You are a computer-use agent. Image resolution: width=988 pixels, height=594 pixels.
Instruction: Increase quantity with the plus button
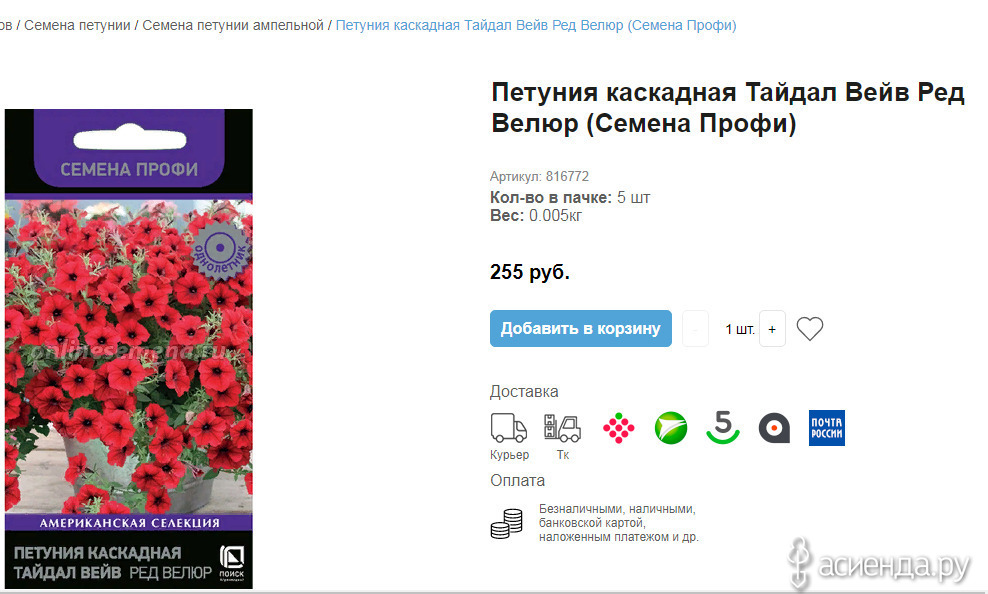(772, 329)
